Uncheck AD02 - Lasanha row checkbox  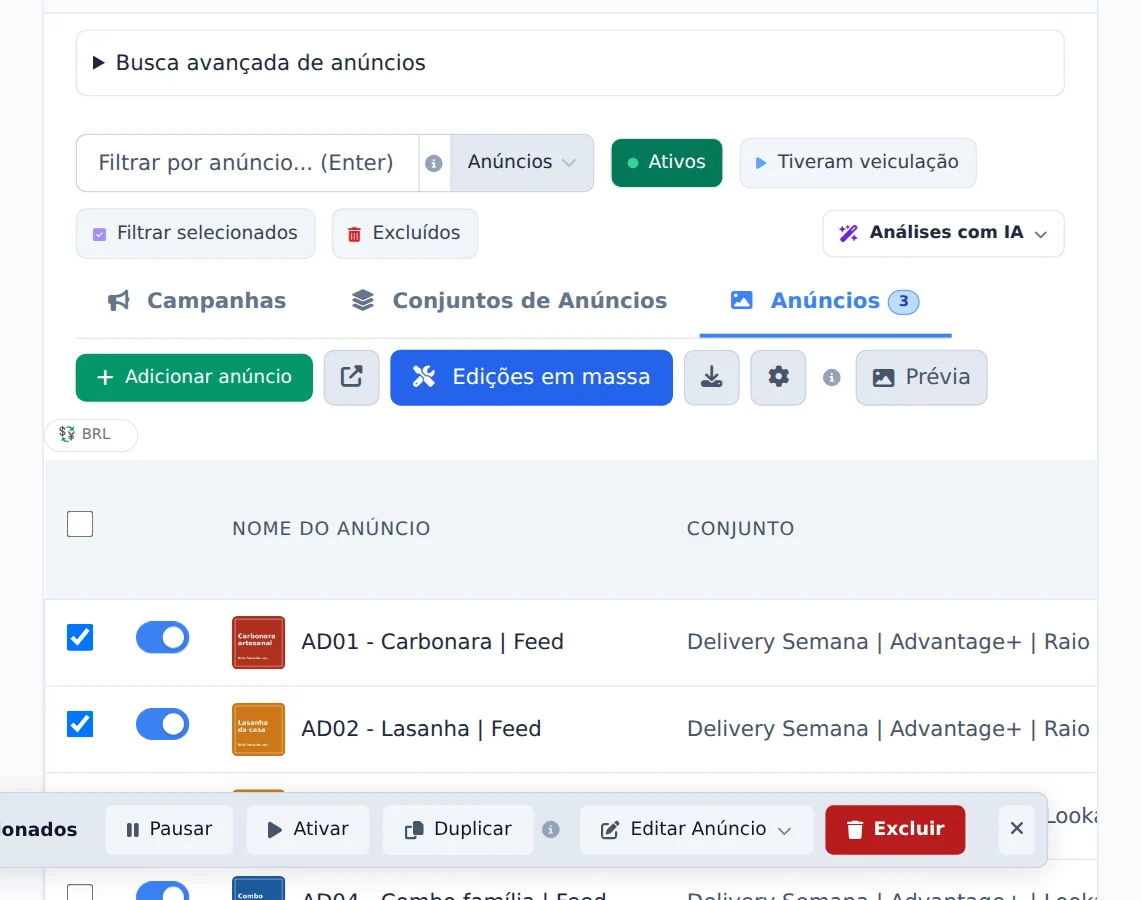80,724
